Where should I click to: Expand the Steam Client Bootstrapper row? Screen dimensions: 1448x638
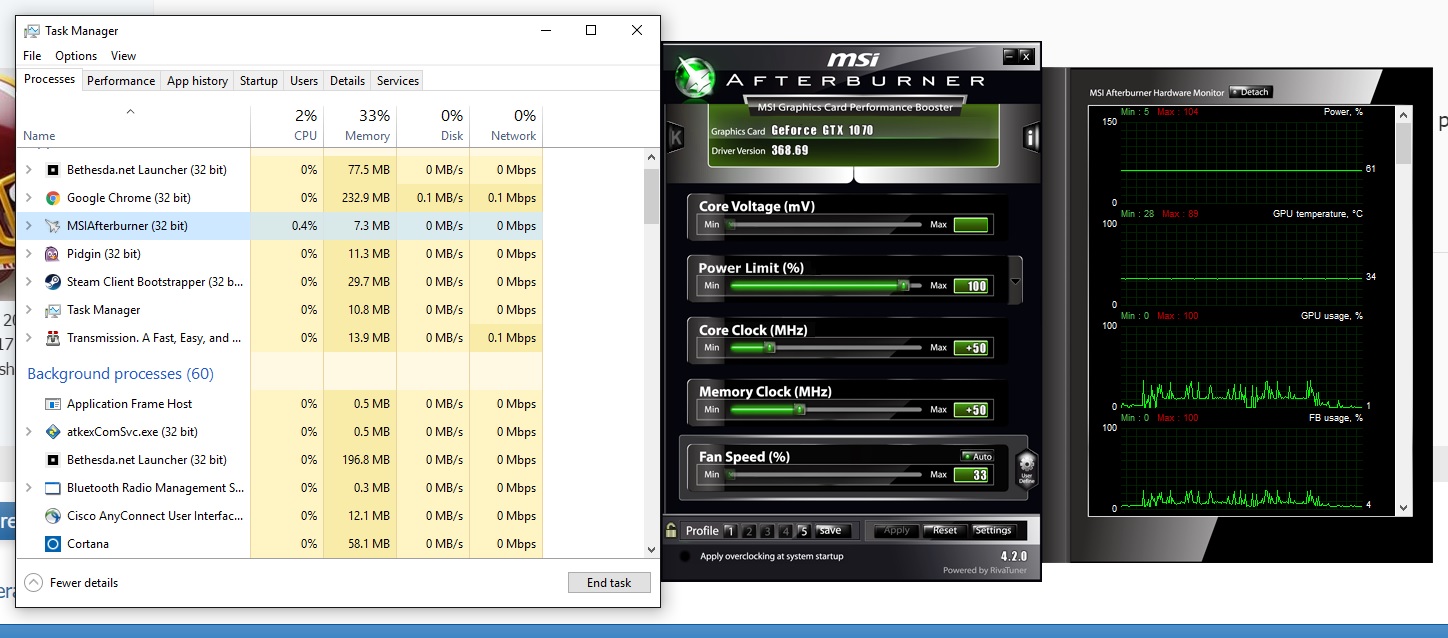(28, 282)
